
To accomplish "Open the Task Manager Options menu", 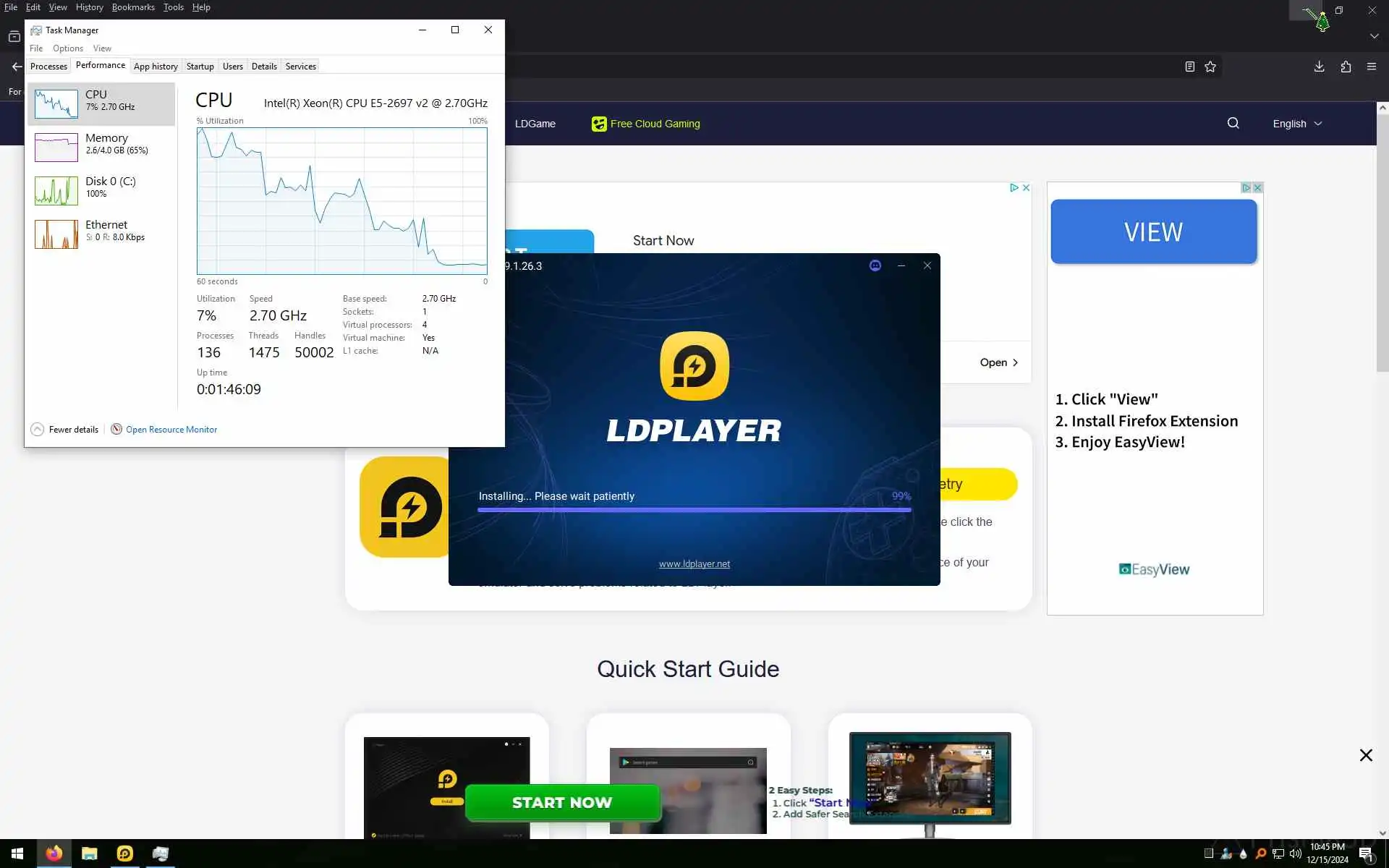I will coord(67,48).
